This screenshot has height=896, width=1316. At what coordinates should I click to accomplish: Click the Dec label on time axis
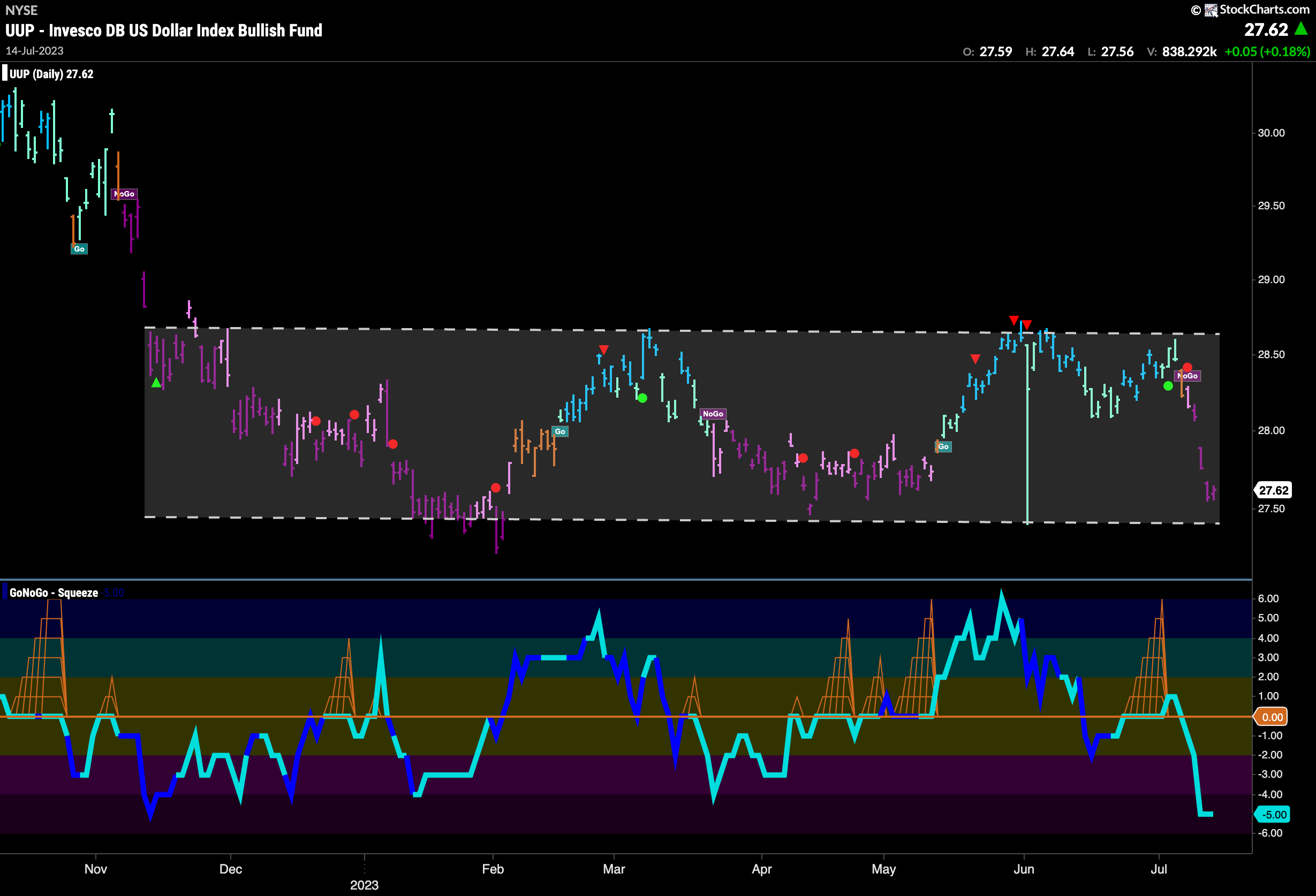tap(230, 869)
